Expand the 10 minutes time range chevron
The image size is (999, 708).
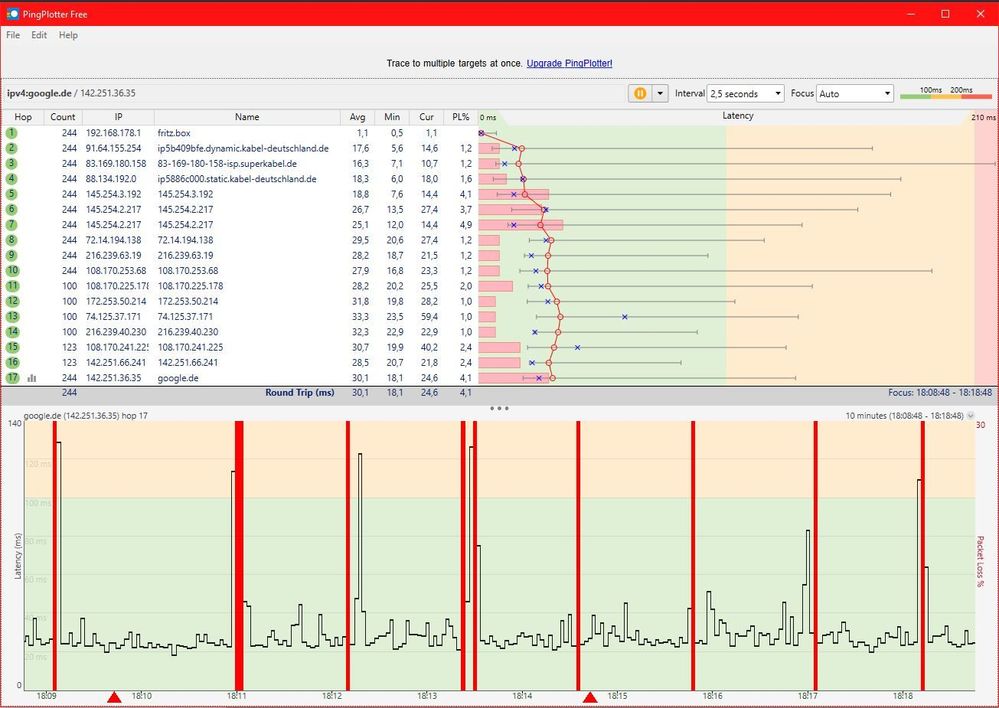[970, 415]
